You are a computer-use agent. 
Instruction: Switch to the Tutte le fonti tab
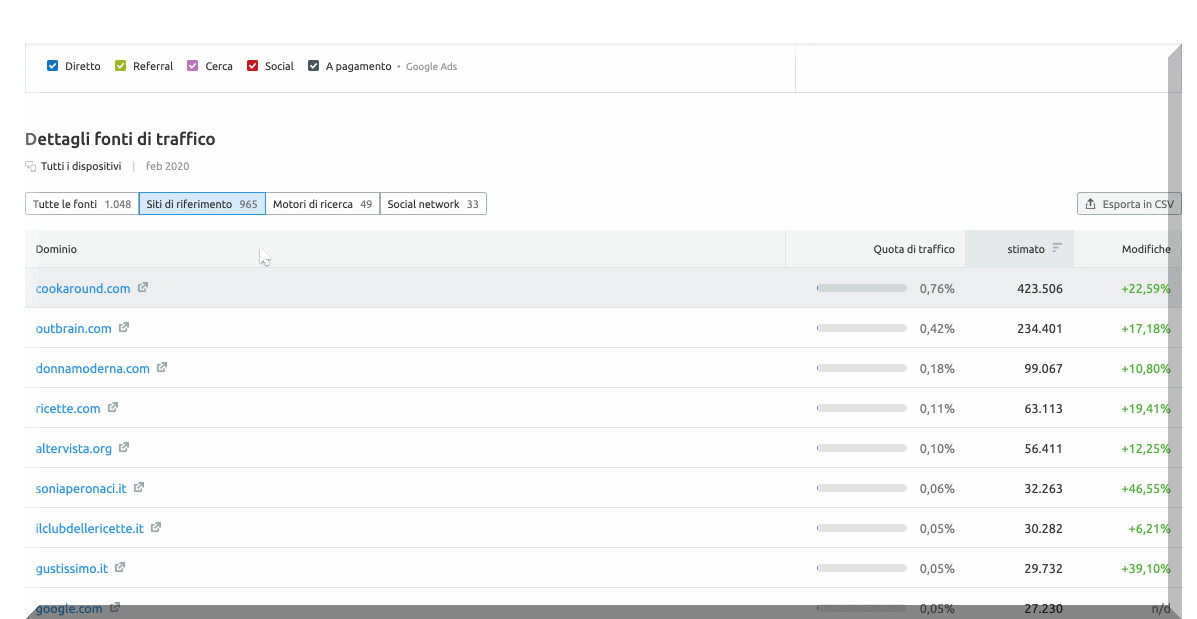pyautogui.click(x=82, y=204)
